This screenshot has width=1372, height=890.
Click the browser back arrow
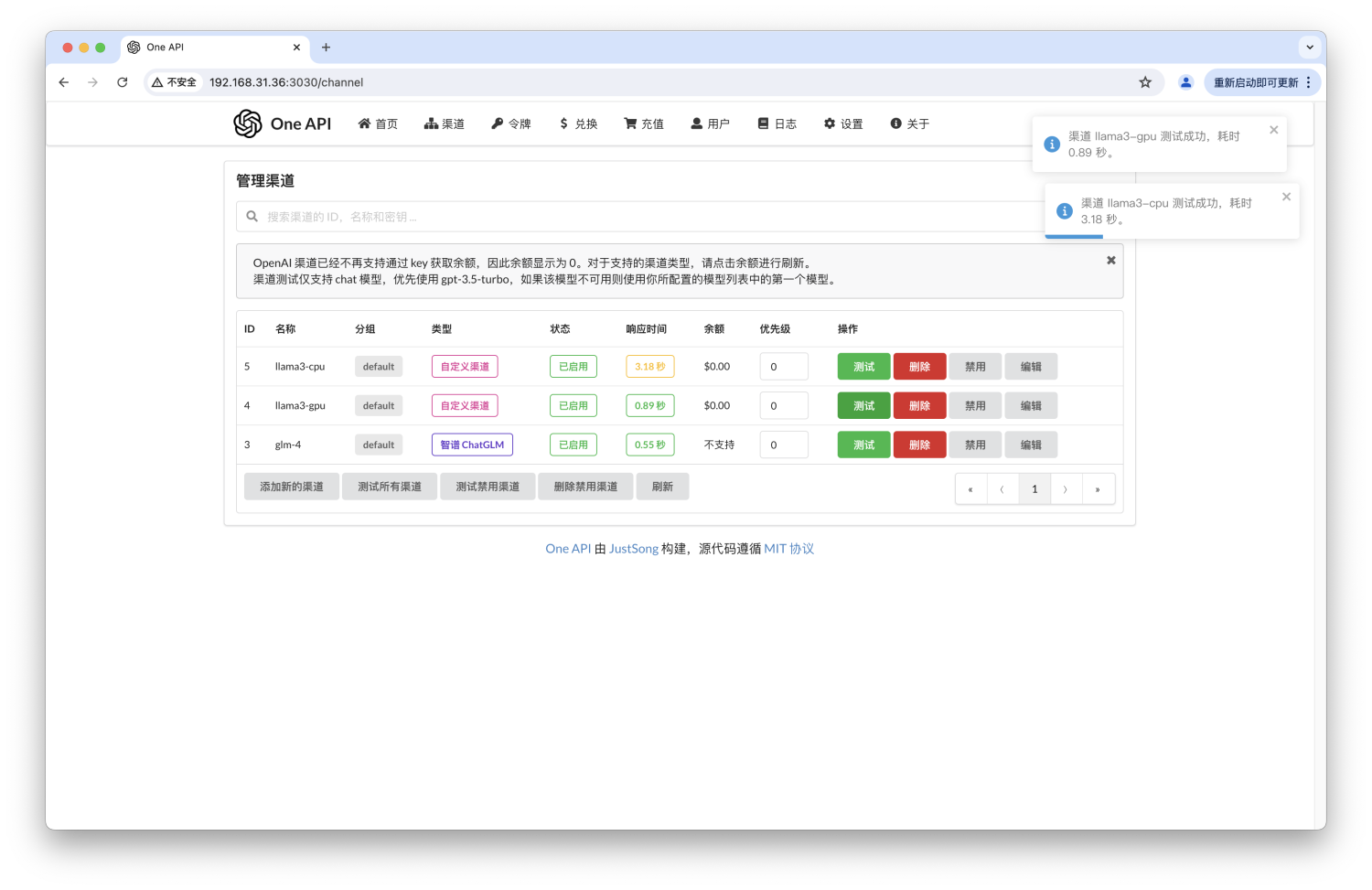tap(63, 82)
